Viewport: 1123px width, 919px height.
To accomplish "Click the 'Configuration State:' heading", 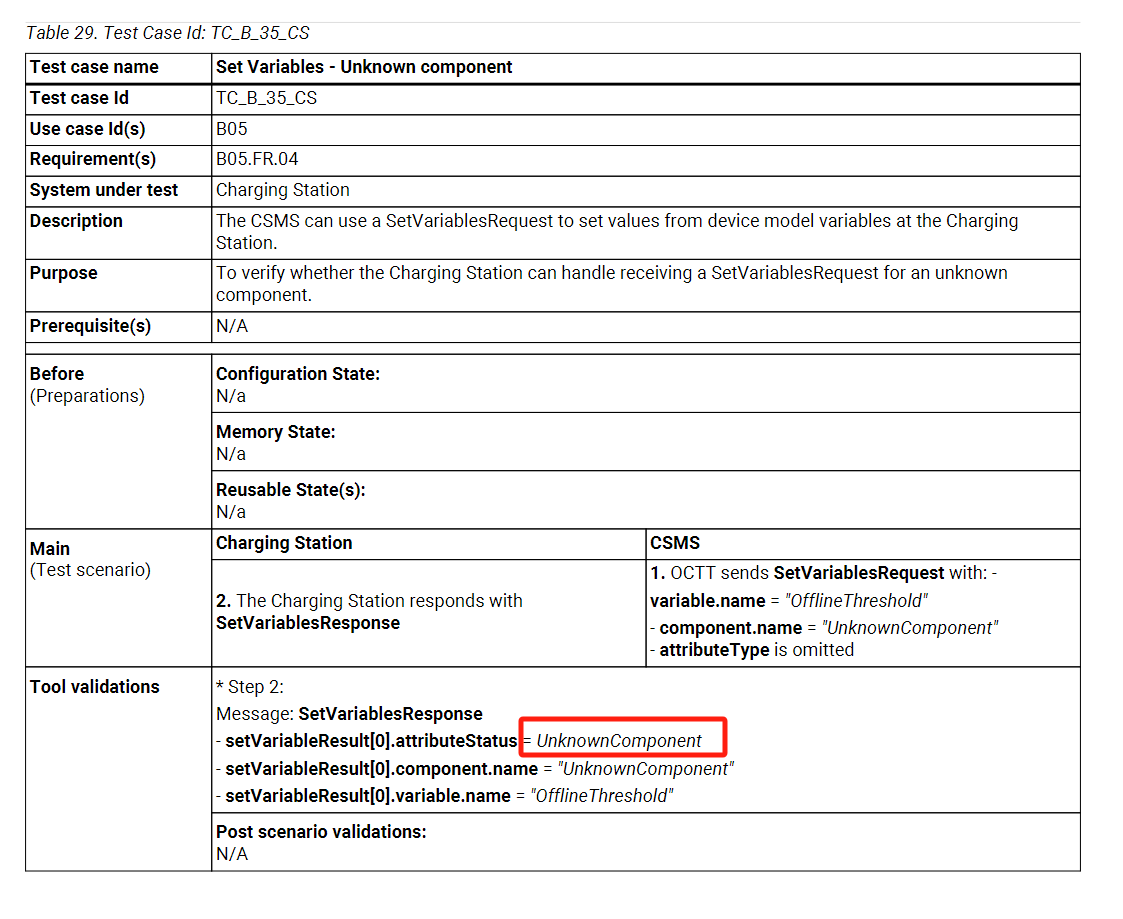I will [x=298, y=374].
